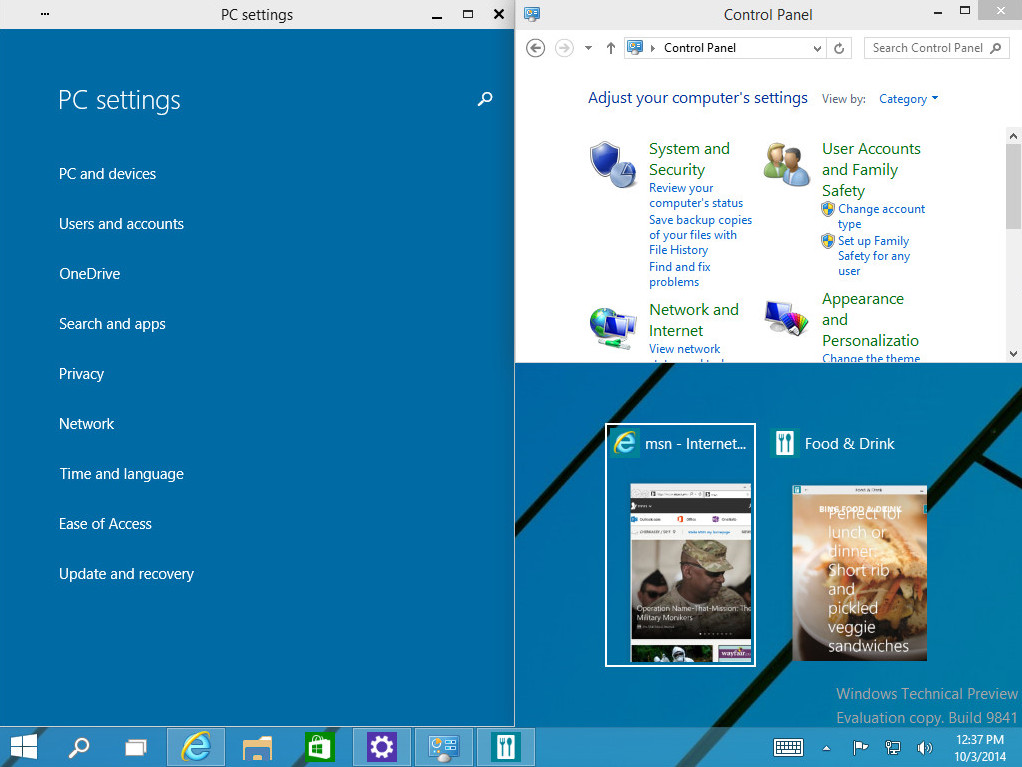
Task: Click Change account type link
Action: 881,216
